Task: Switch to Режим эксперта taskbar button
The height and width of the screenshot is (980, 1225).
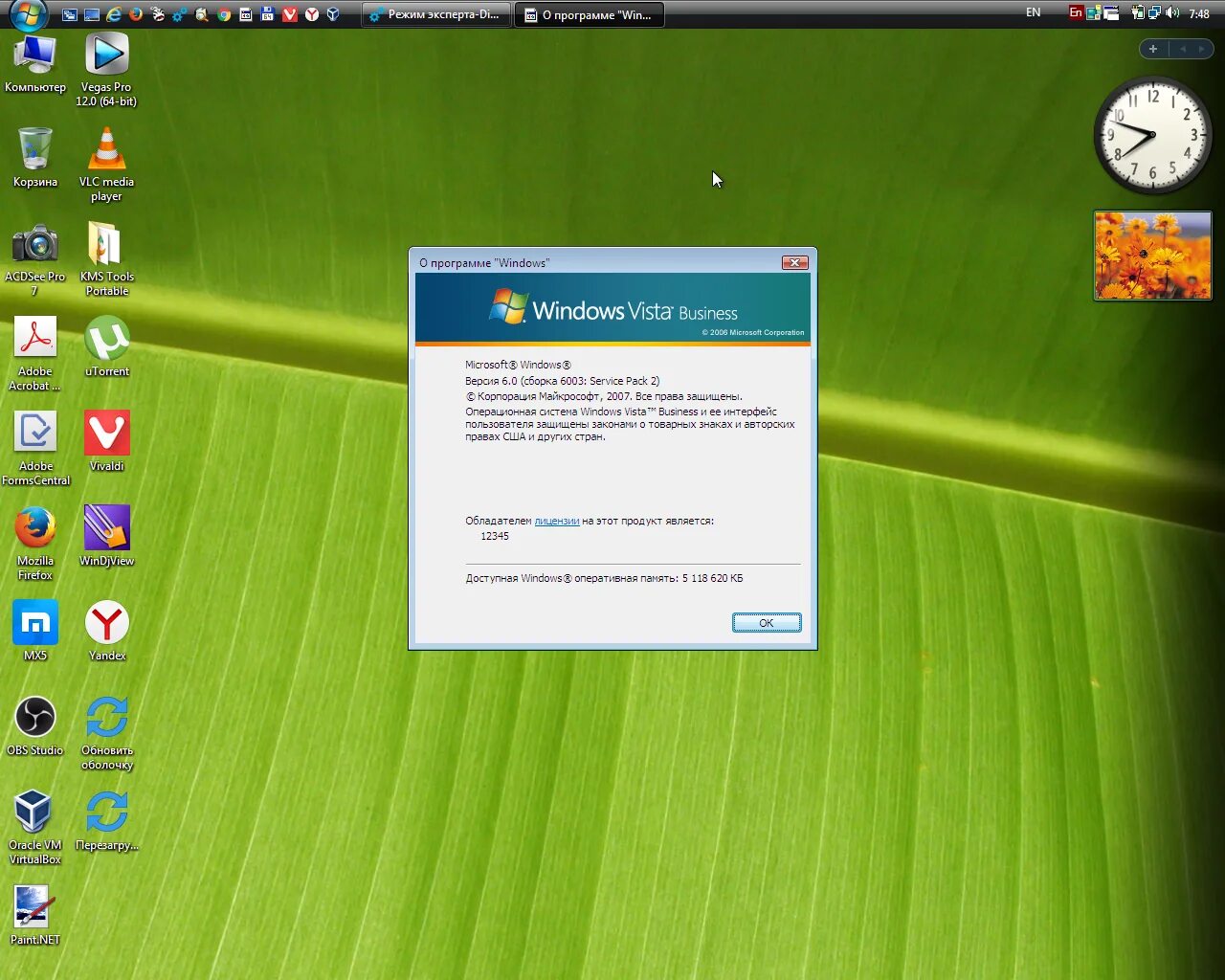Action: tap(436, 14)
